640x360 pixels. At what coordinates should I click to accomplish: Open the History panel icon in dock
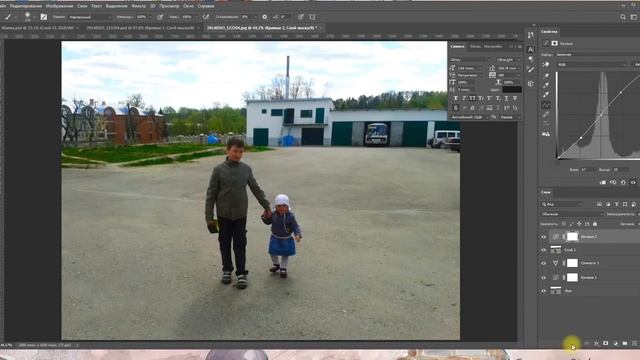(x=530, y=36)
